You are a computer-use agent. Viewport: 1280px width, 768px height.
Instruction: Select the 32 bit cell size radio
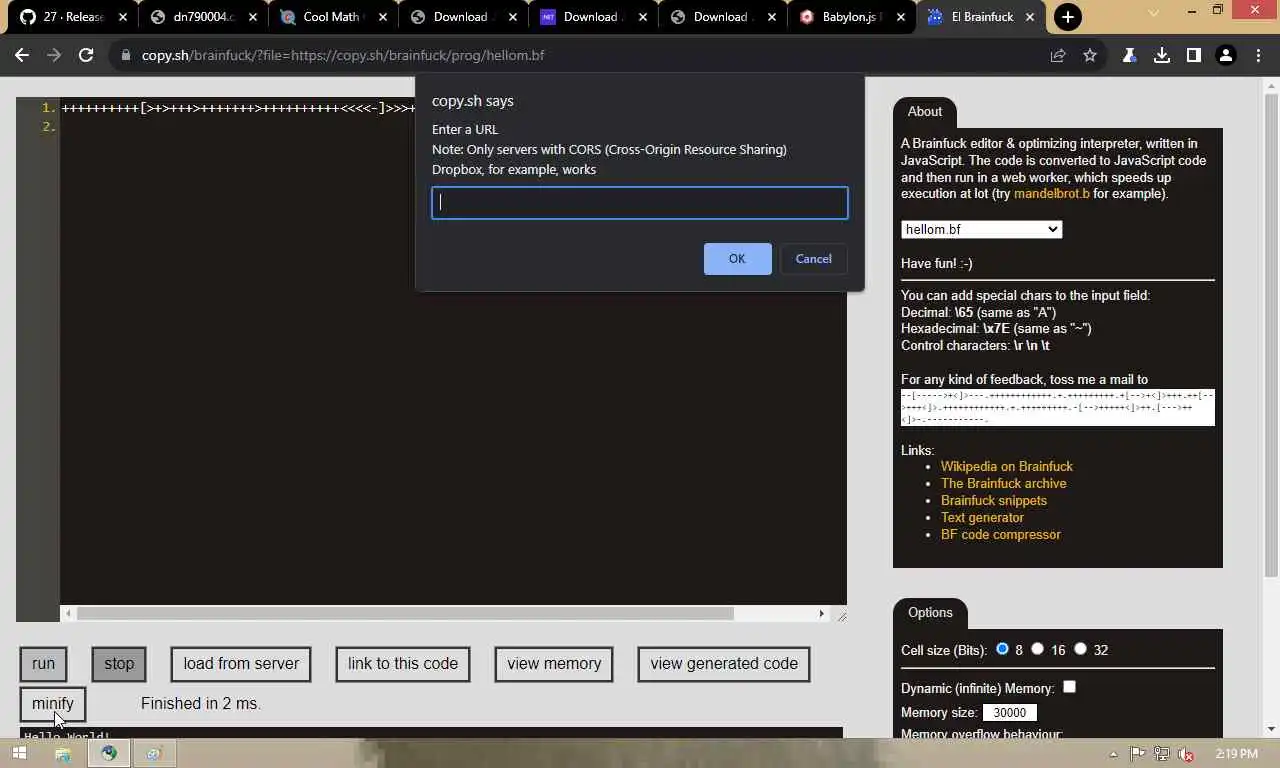pyautogui.click(x=1080, y=649)
